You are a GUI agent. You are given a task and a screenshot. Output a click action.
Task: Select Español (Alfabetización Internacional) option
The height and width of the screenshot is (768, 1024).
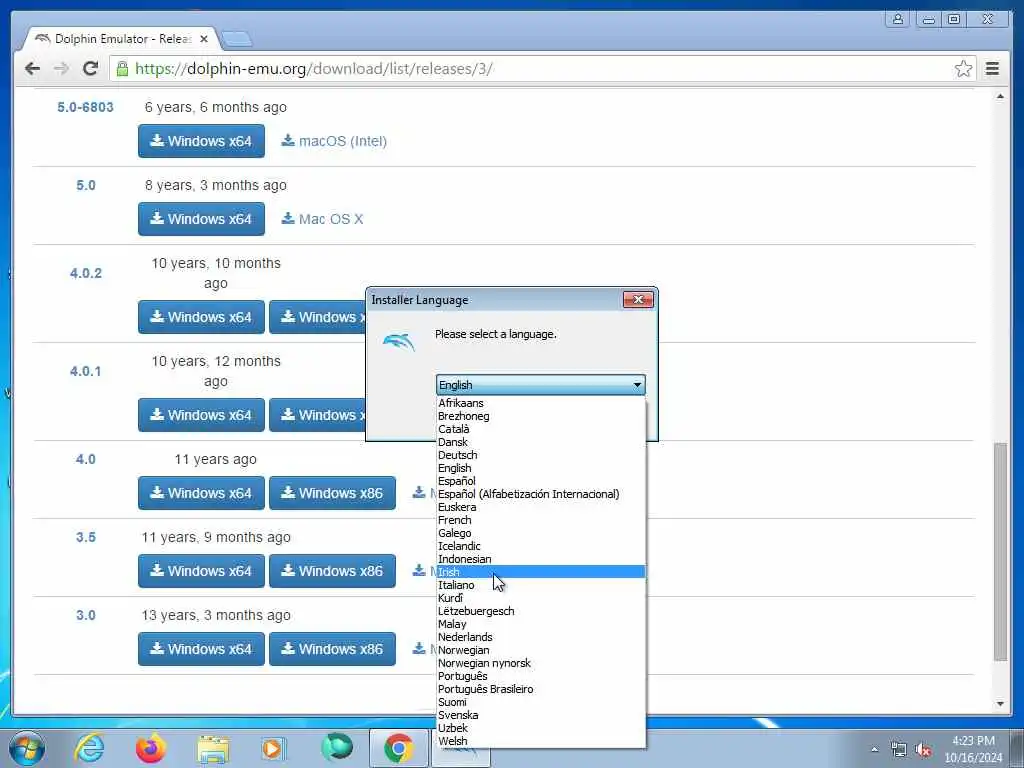540,494
